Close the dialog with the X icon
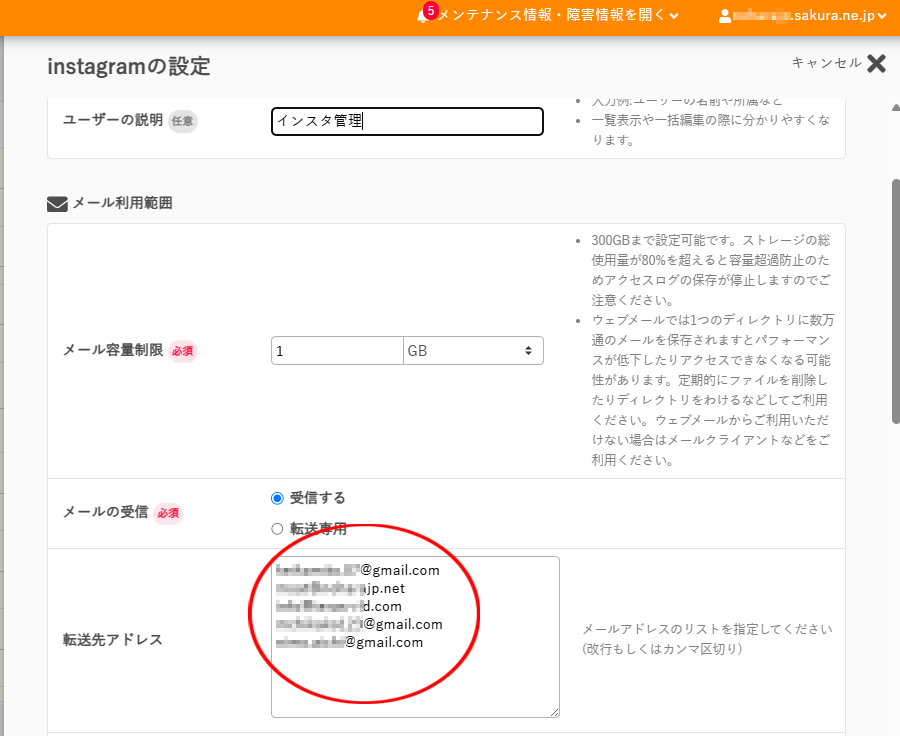This screenshot has height=736, width=900. point(876,63)
